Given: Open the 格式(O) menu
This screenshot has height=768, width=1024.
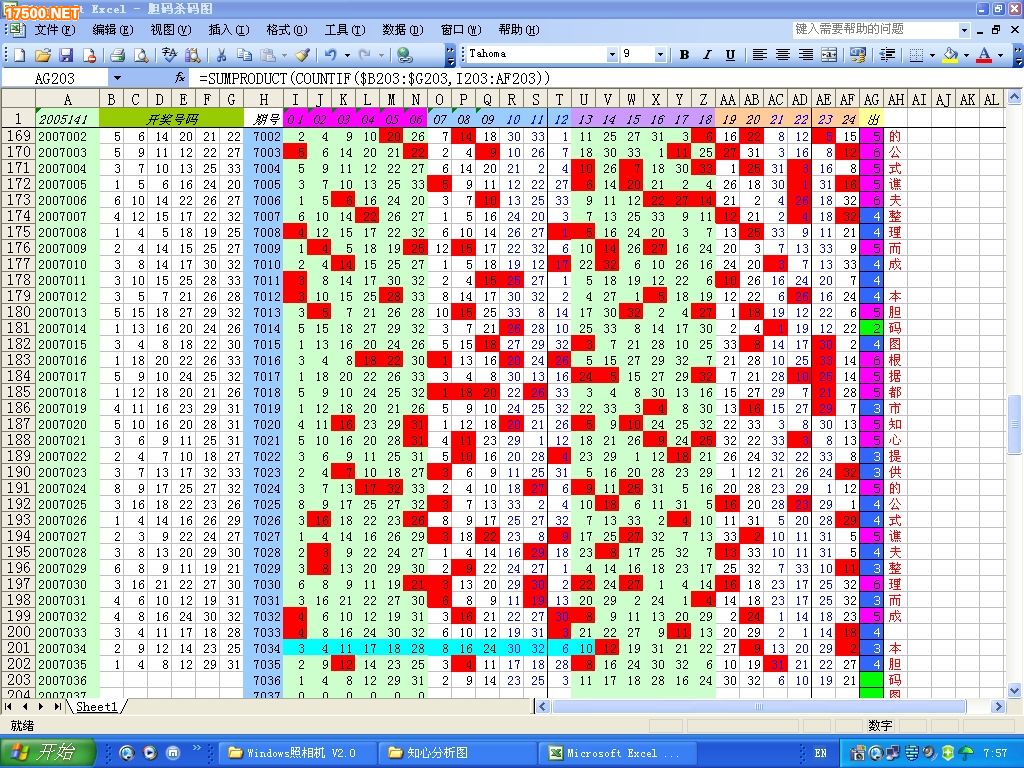Looking at the screenshot, I should (x=287, y=30).
